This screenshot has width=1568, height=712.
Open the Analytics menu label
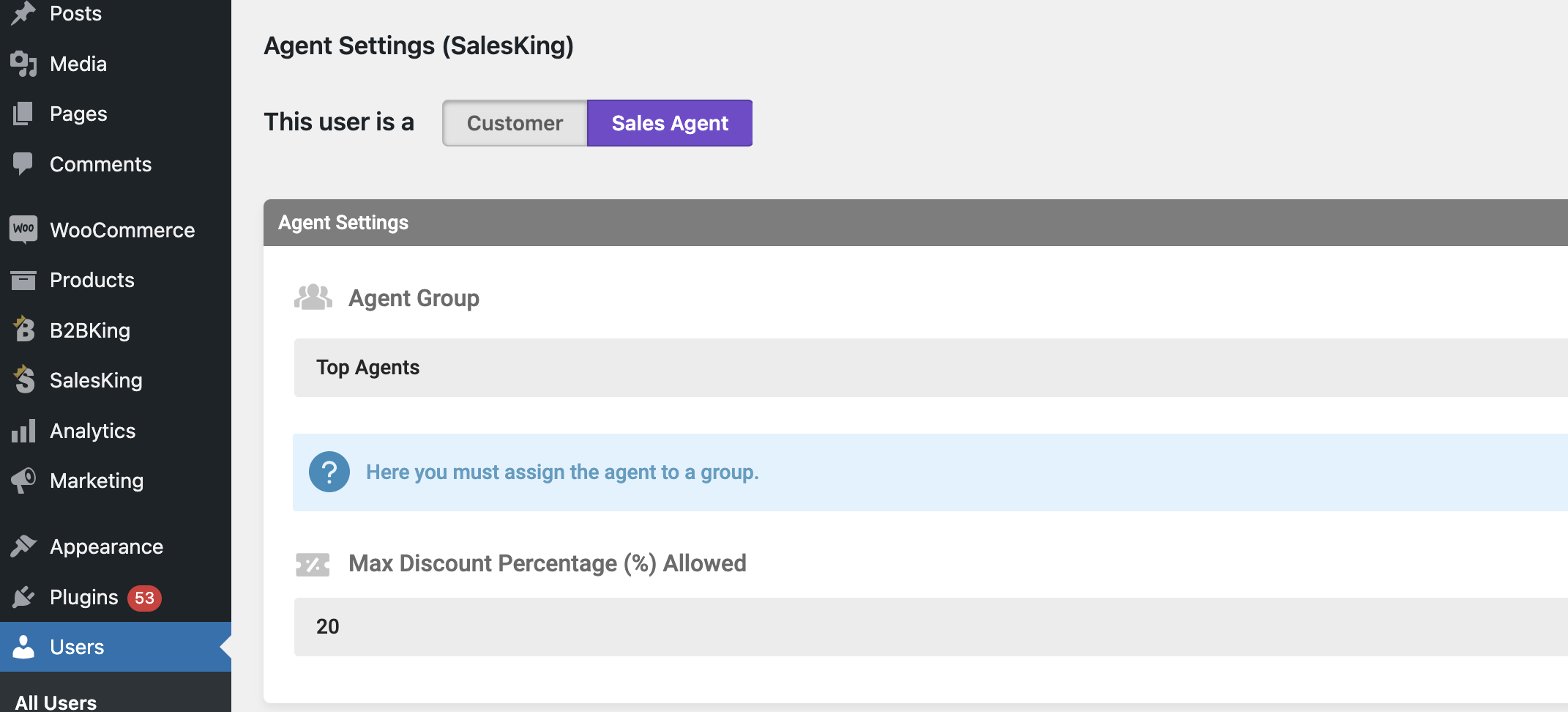click(x=93, y=431)
